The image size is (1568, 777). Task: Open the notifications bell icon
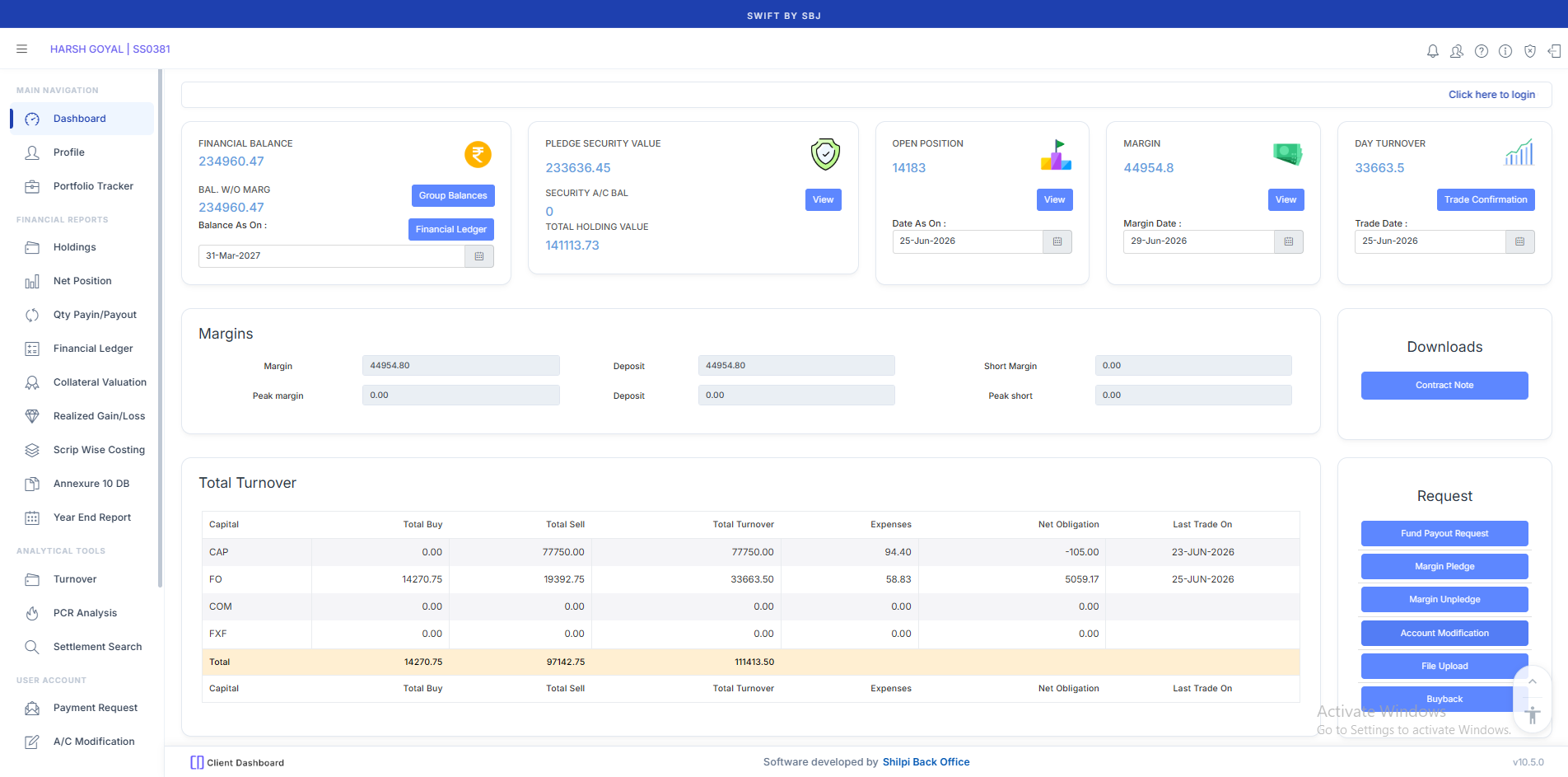(x=1433, y=51)
